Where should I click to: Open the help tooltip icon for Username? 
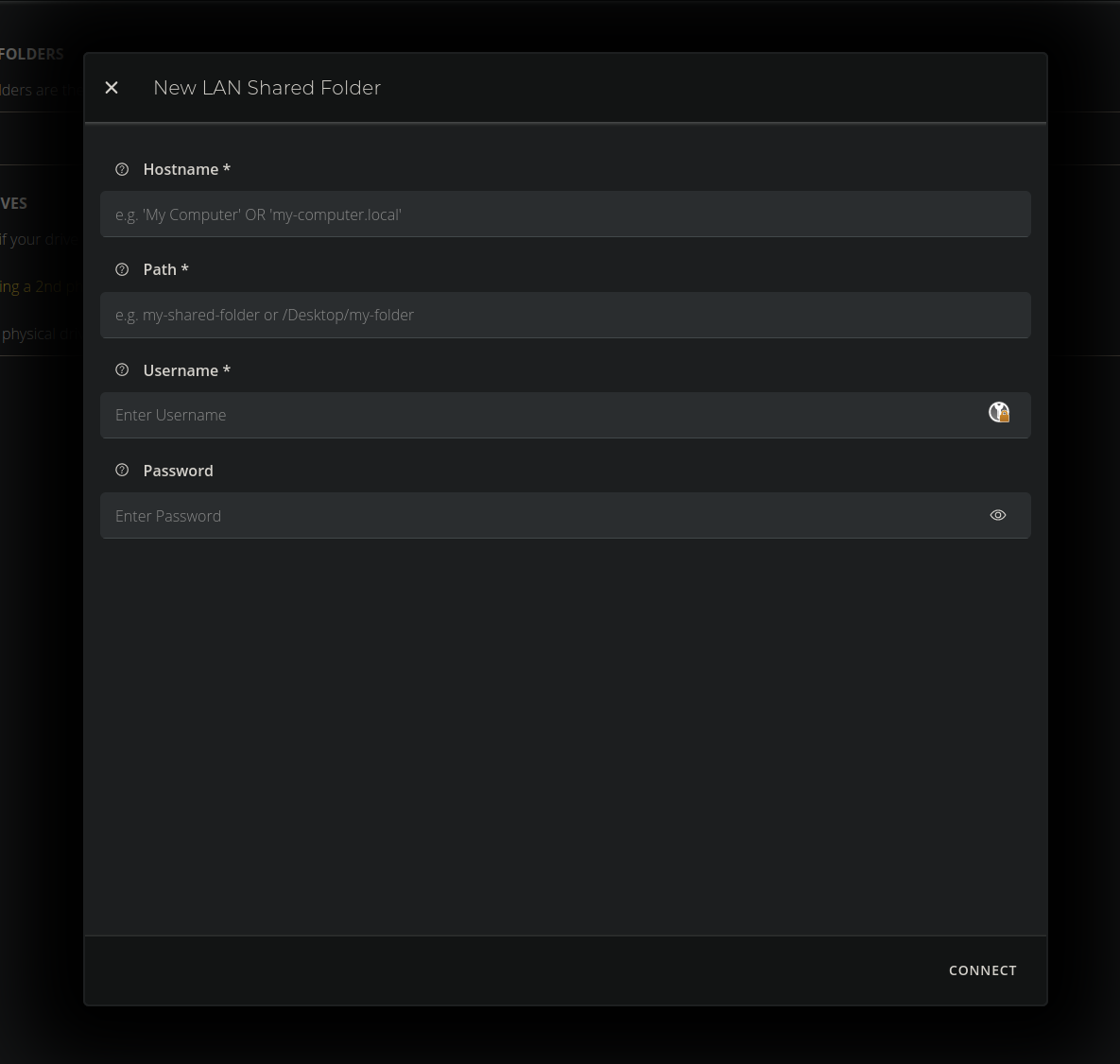122,370
